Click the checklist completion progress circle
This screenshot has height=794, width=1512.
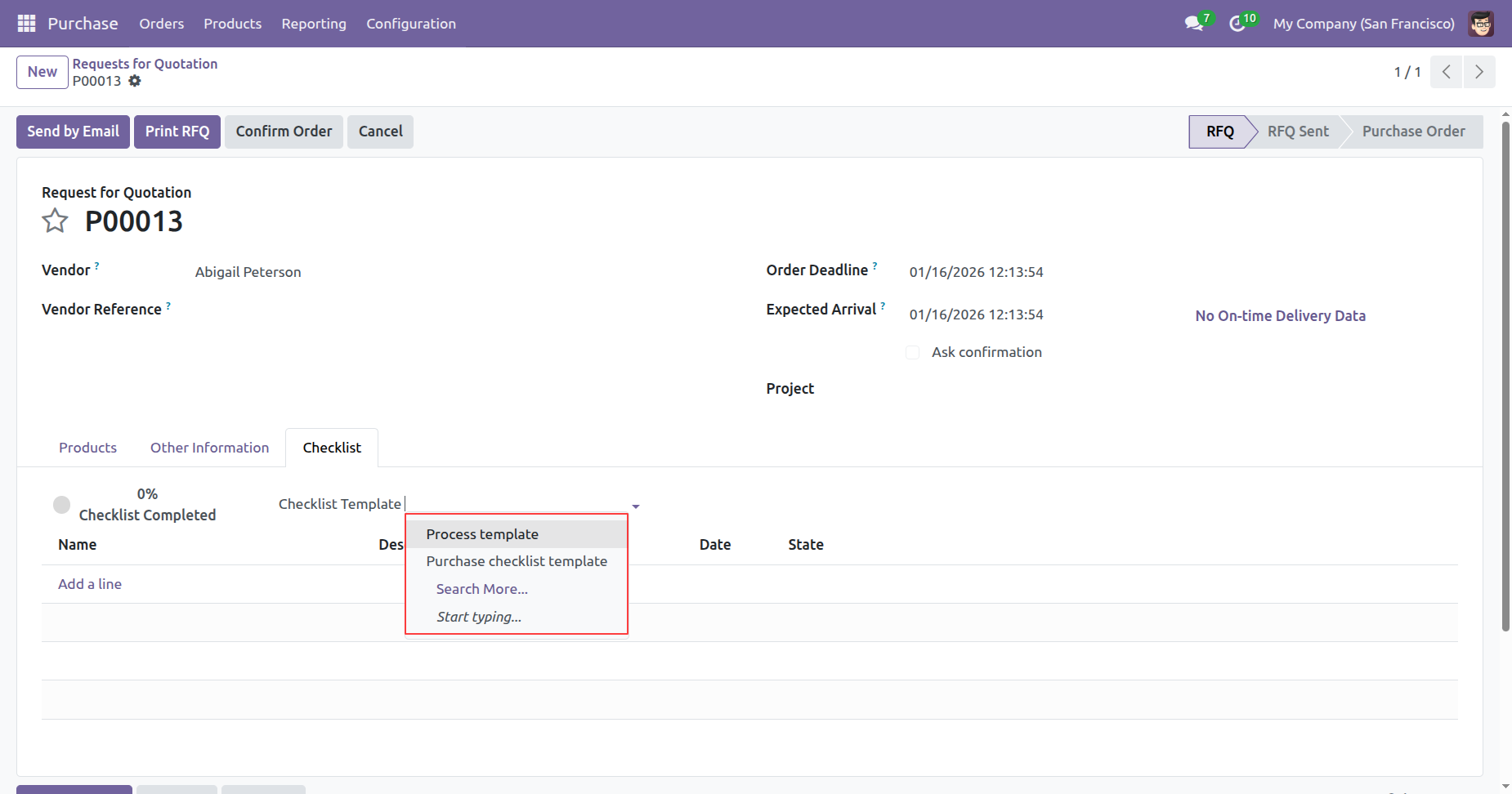61,505
